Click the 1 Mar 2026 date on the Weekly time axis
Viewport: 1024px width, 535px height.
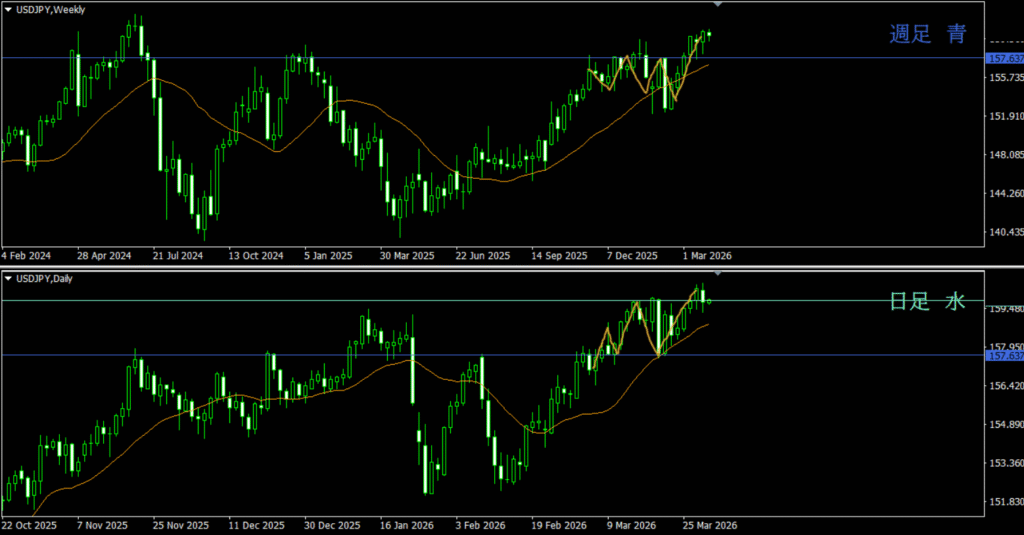[707, 255]
